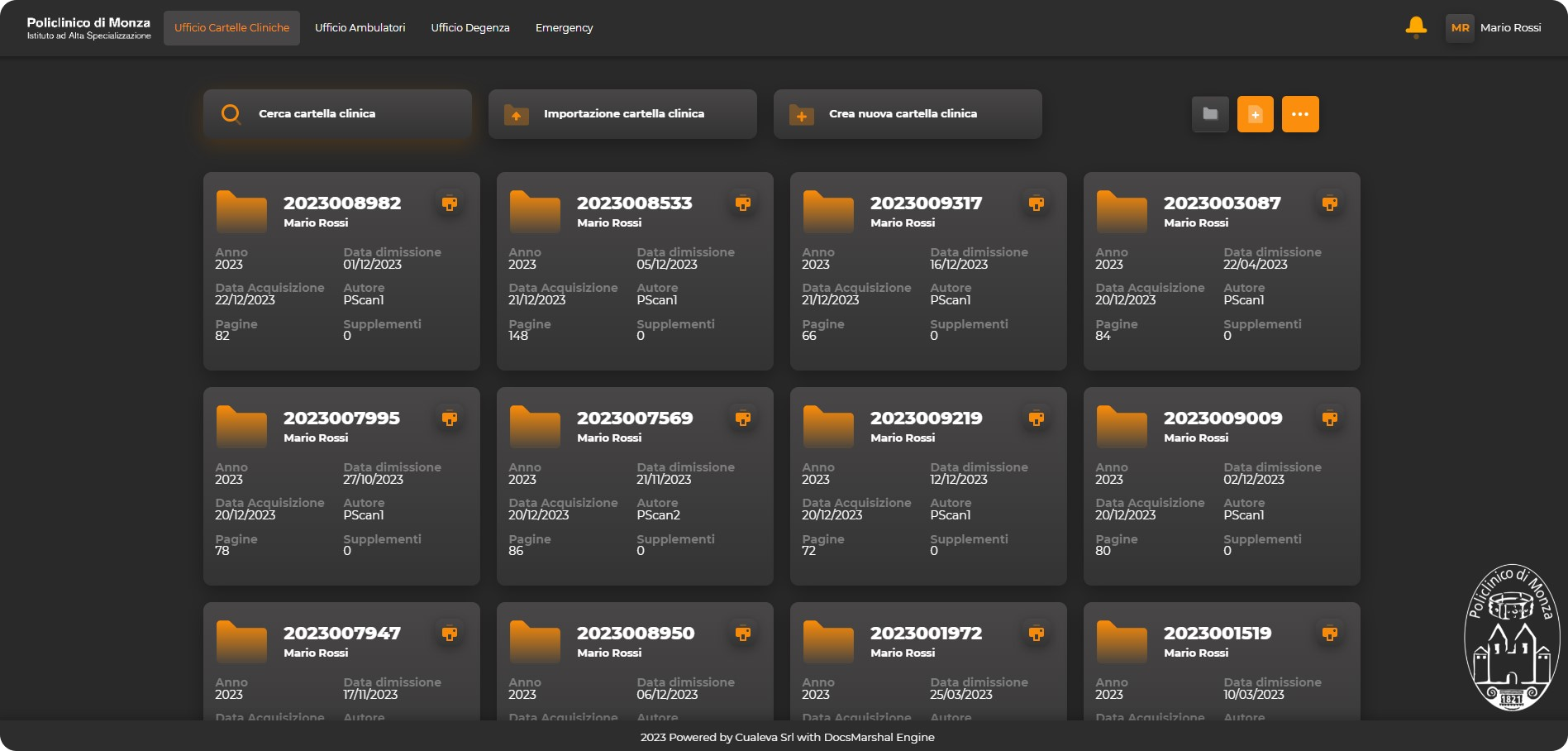Click discharge date 27/10/2023

[x=374, y=480]
